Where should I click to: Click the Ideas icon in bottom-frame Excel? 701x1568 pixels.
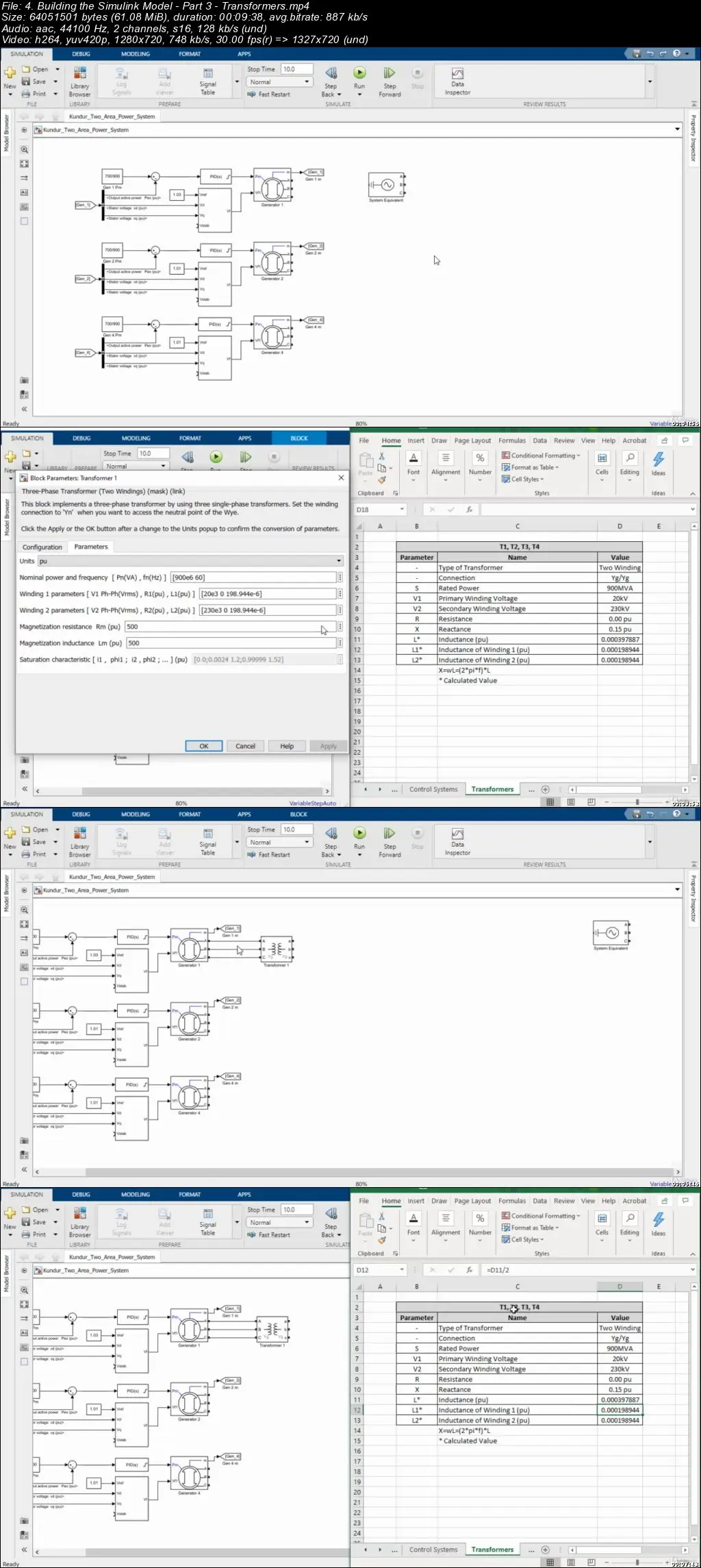[x=659, y=1219]
